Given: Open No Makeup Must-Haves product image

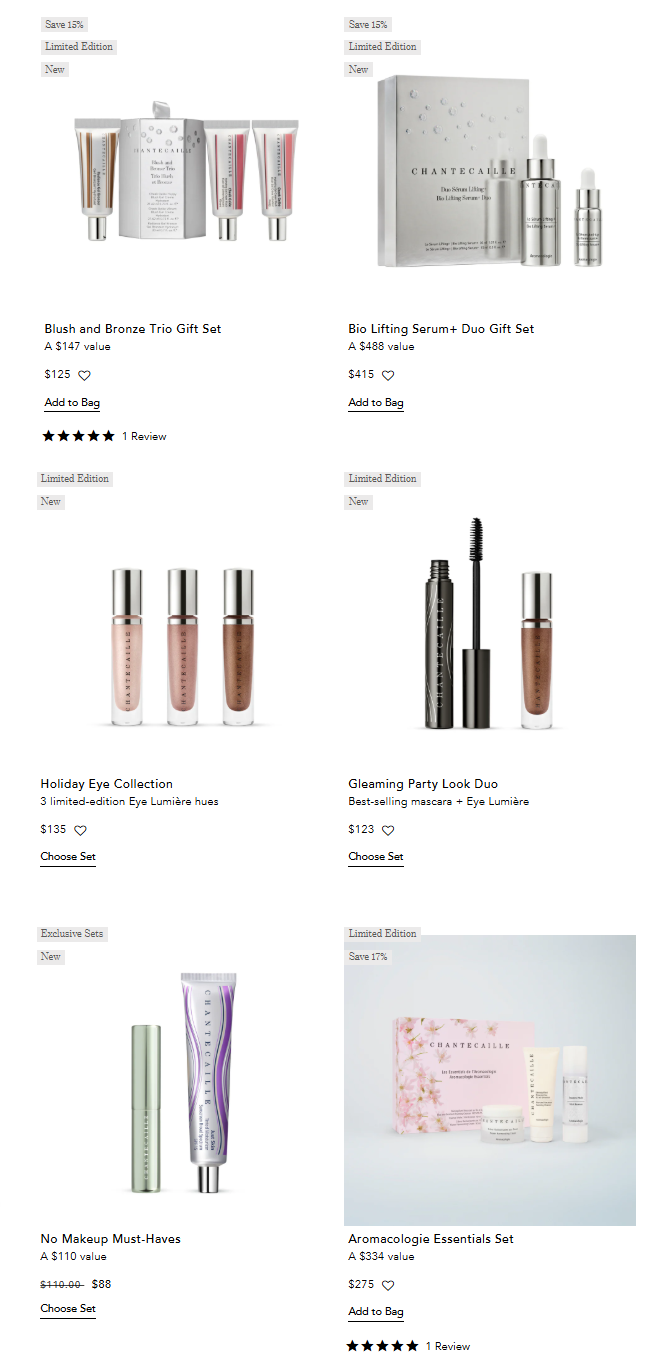Looking at the screenshot, I should pos(185,1080).
